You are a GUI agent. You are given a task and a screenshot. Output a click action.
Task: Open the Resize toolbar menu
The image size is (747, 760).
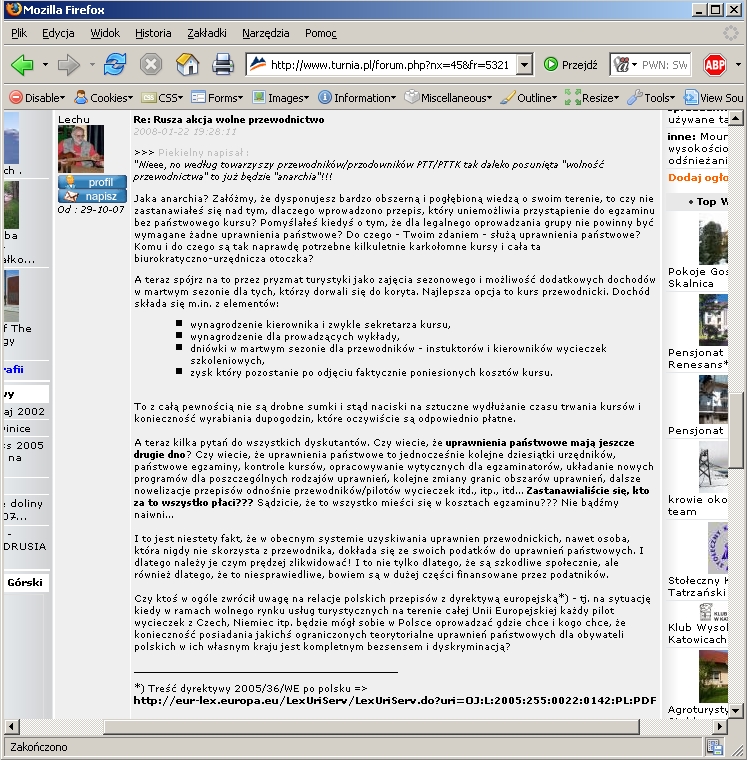coord(592,98)
